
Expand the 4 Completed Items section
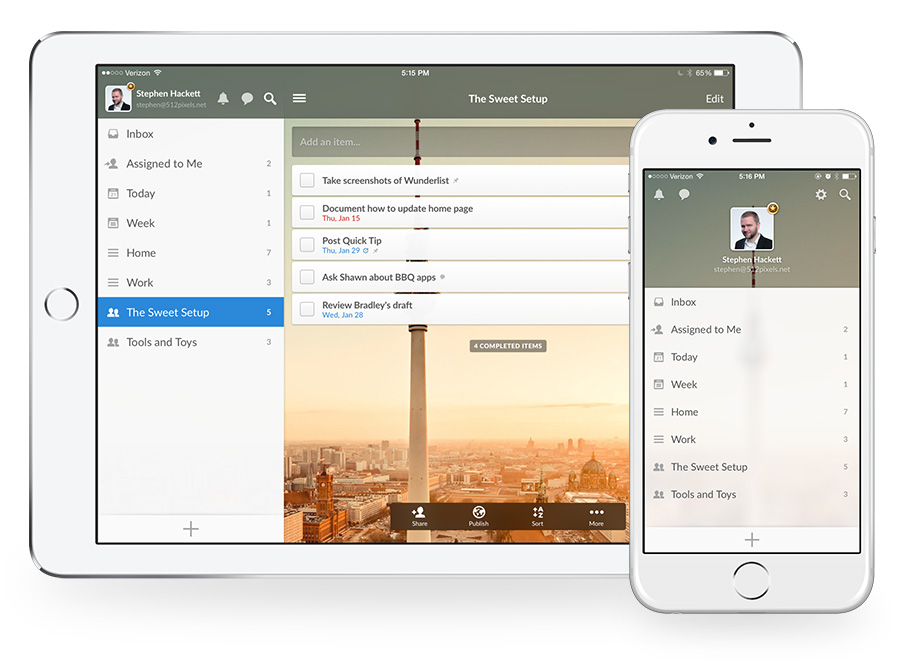tap(508, 346)
